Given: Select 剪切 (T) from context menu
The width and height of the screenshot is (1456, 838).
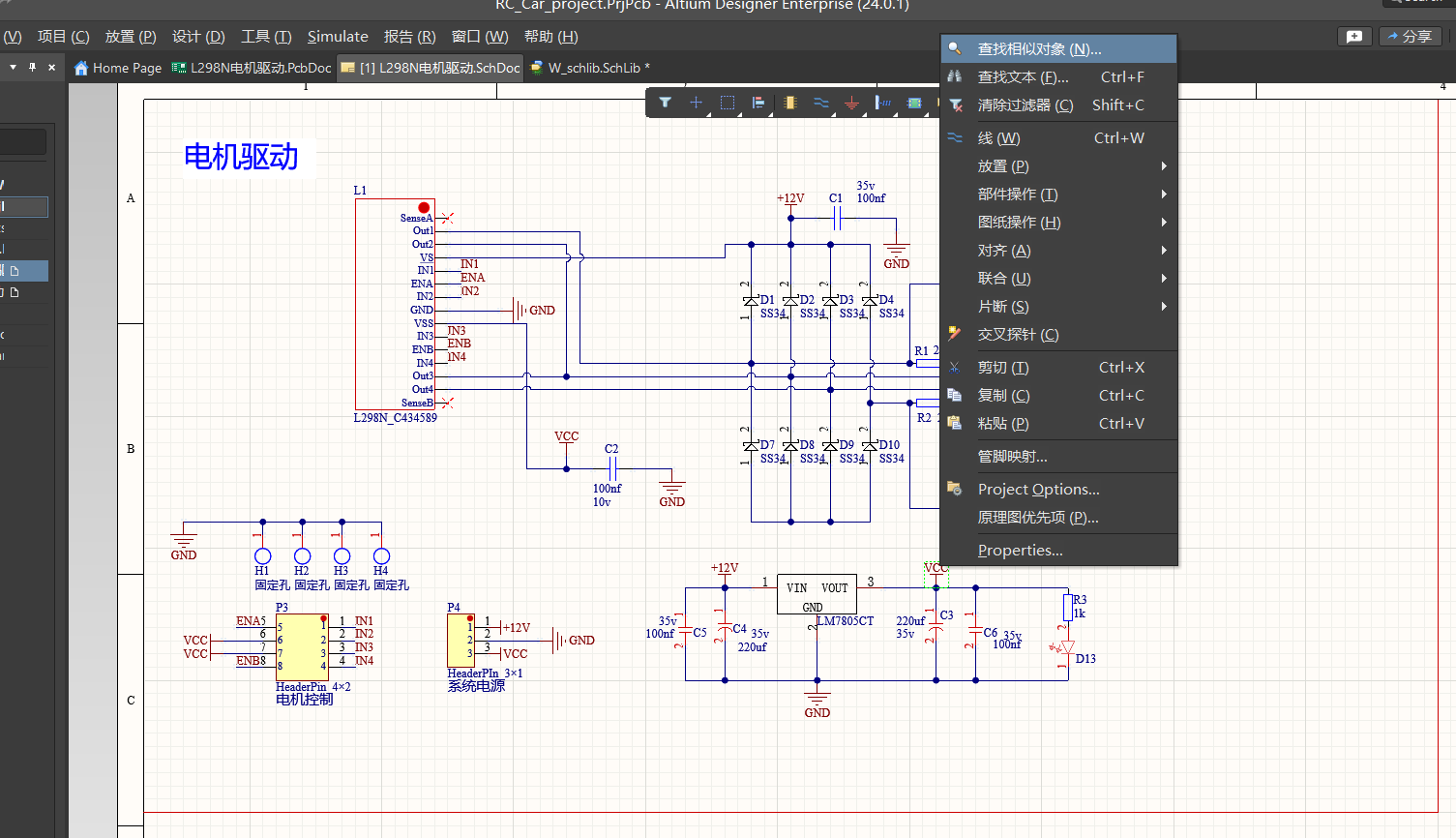Looking at the screenshot, I should [x=1058, y=367].
